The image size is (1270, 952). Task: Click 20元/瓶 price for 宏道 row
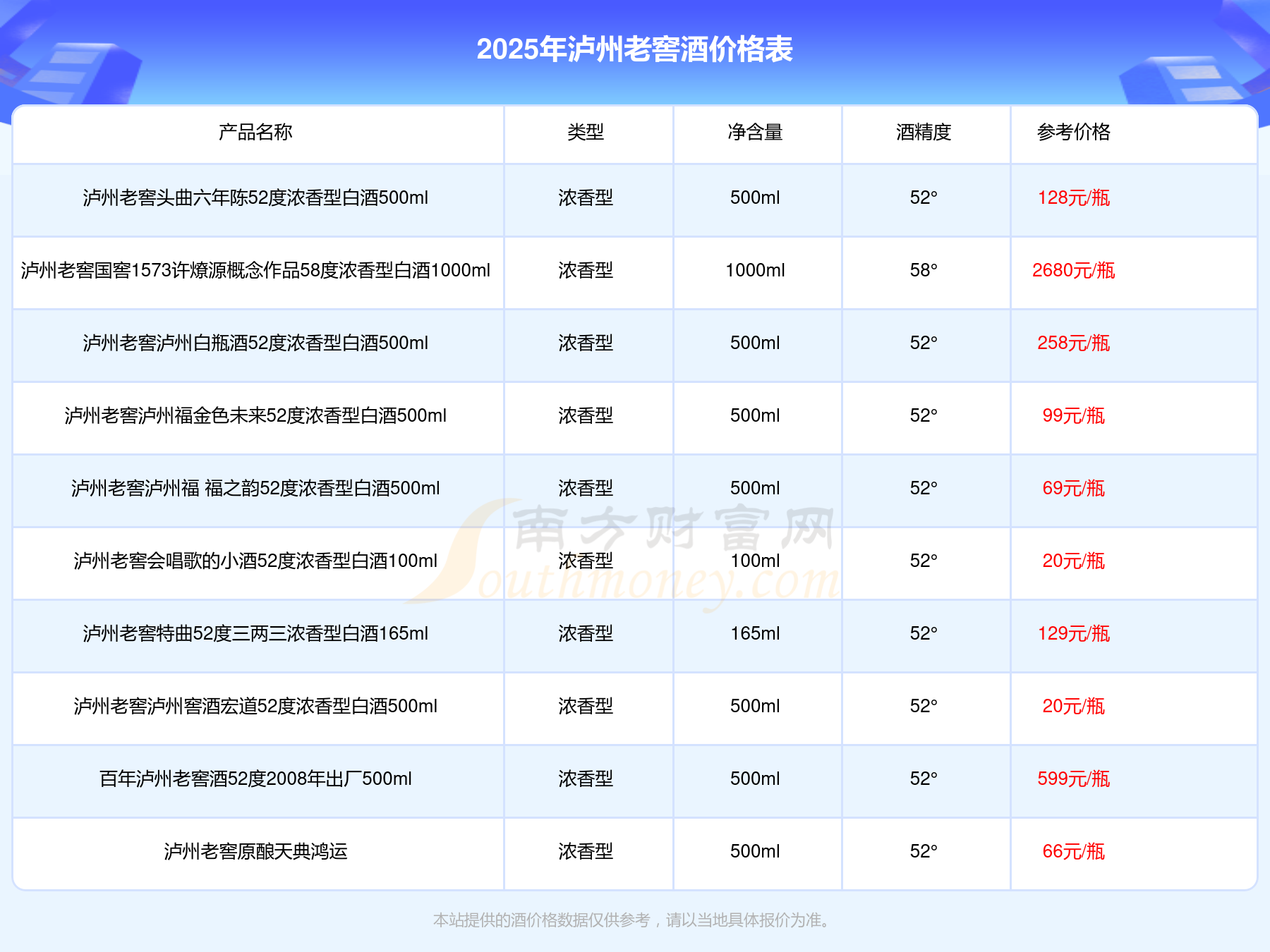pyautogui.click(x=1074, y=706)
